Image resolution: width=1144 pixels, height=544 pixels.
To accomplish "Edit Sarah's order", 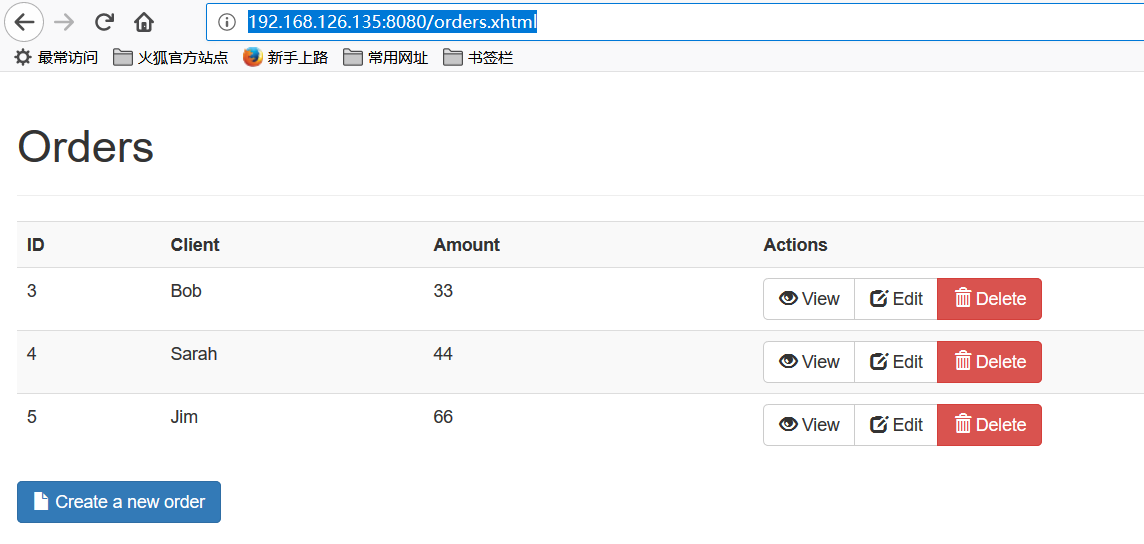I will point(896,362).
